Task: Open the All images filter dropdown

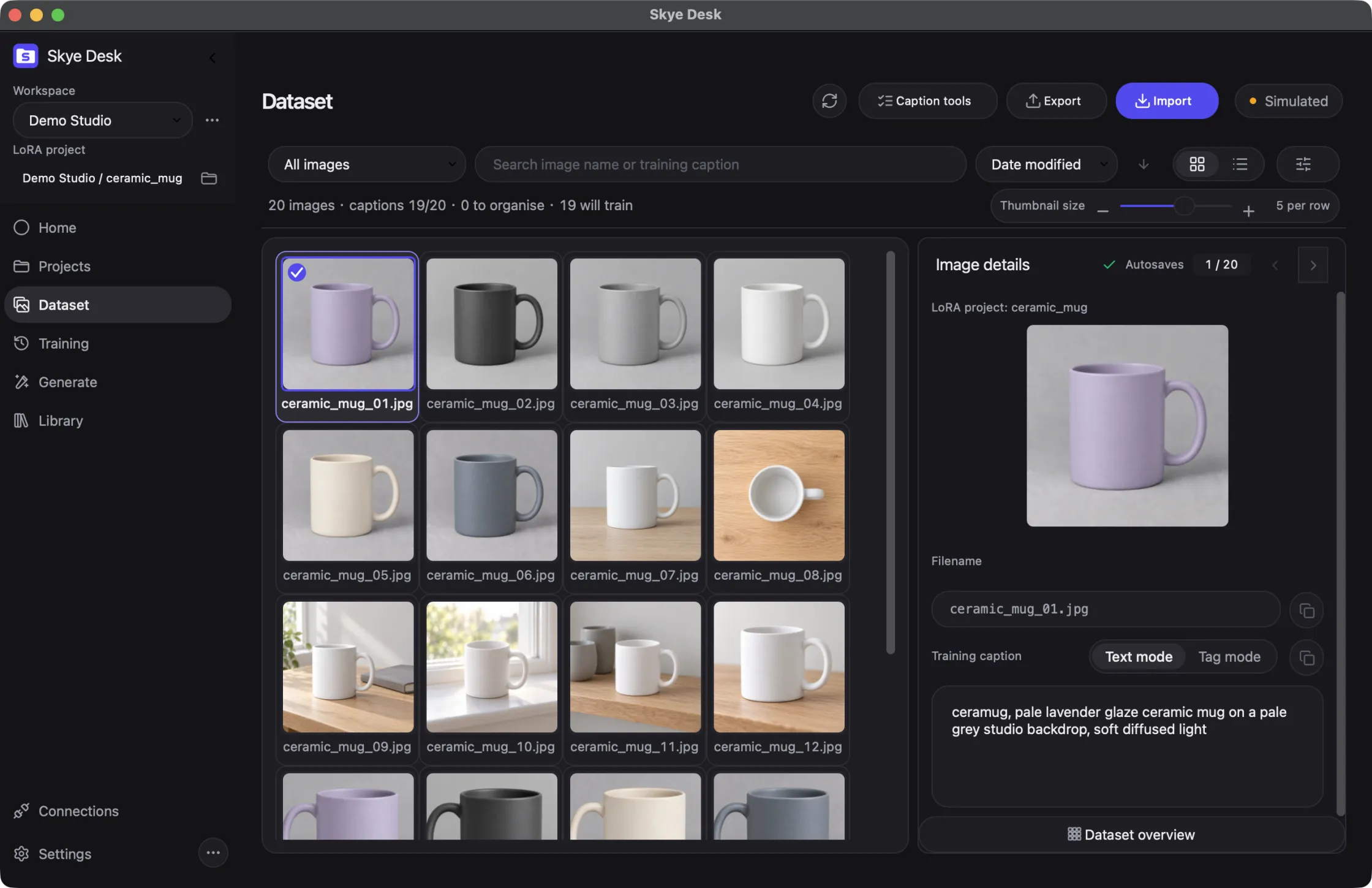Action: [367, 164]
